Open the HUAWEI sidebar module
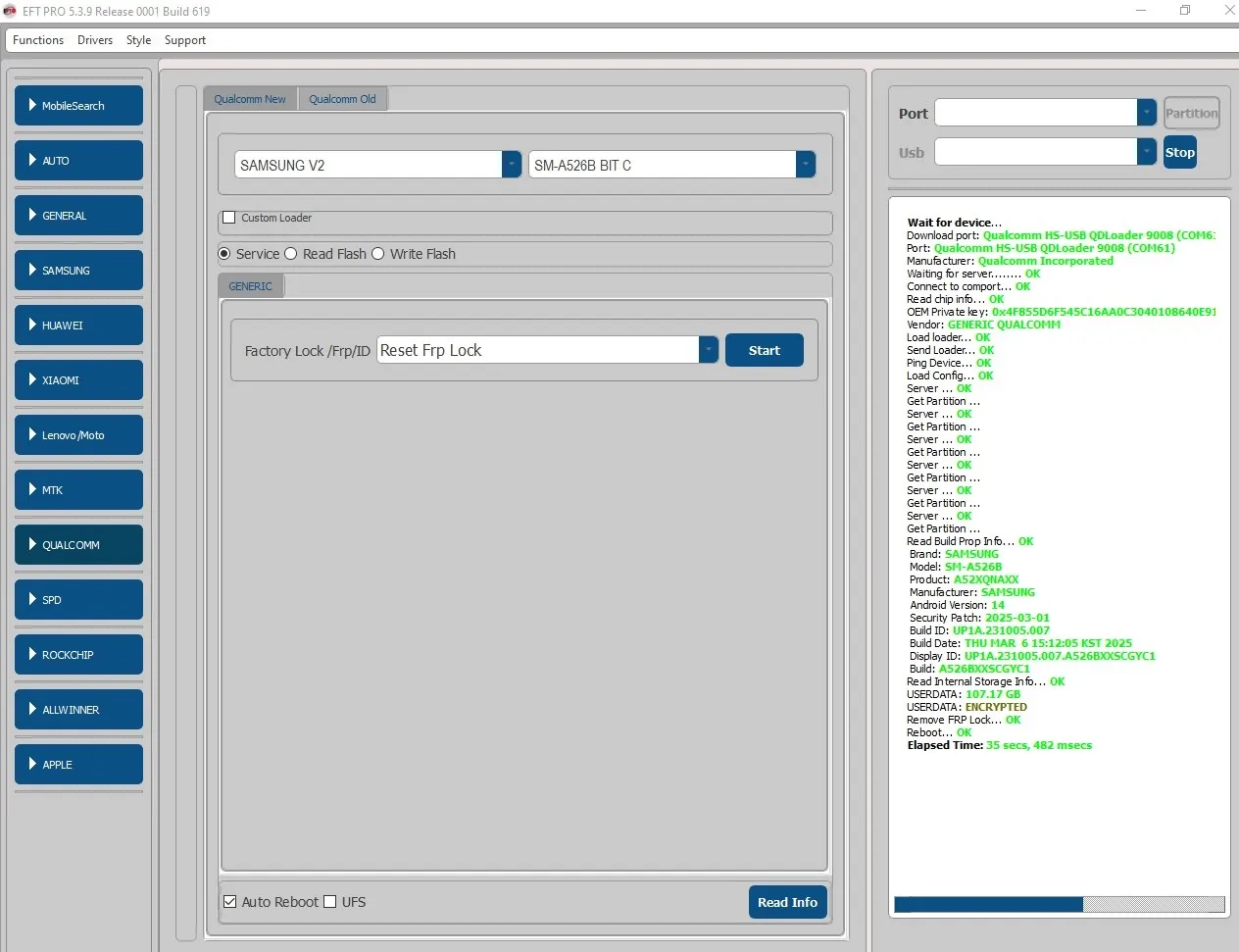The width and height of the screenshot is (1239, 952). click(78, 326)
